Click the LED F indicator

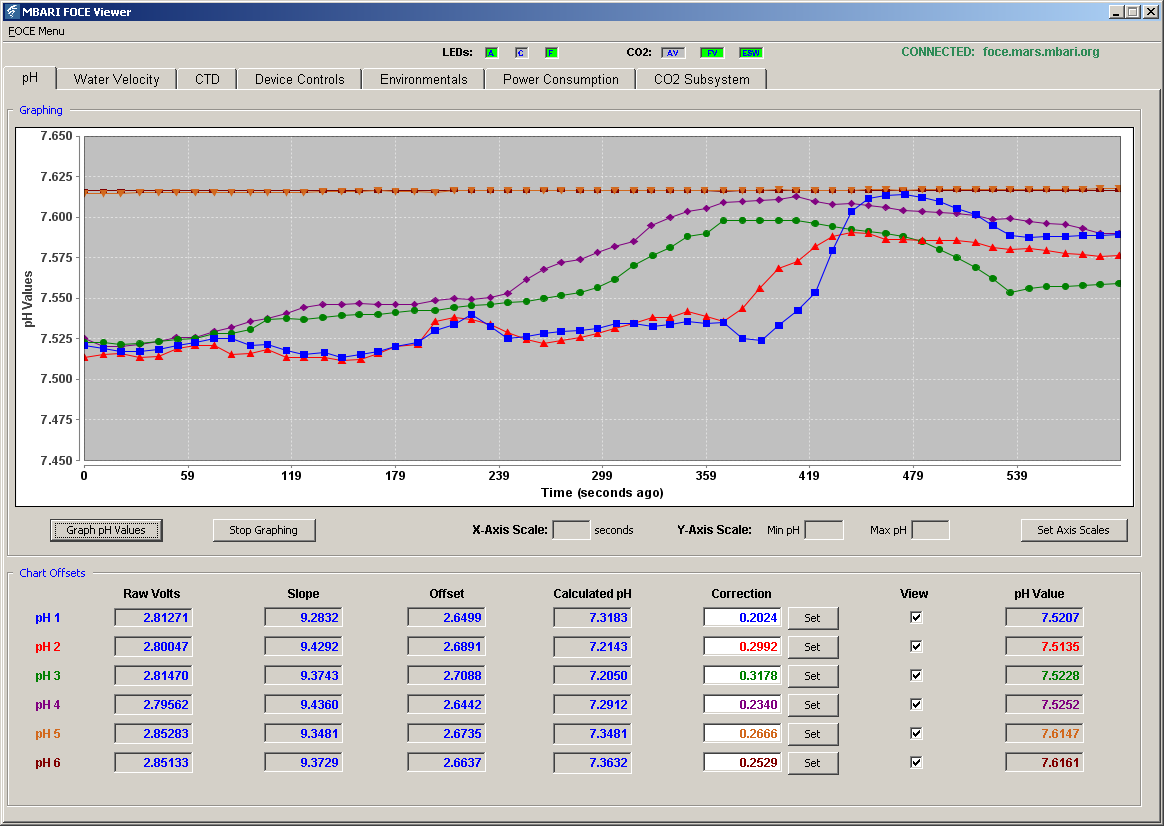pos(551,53)
